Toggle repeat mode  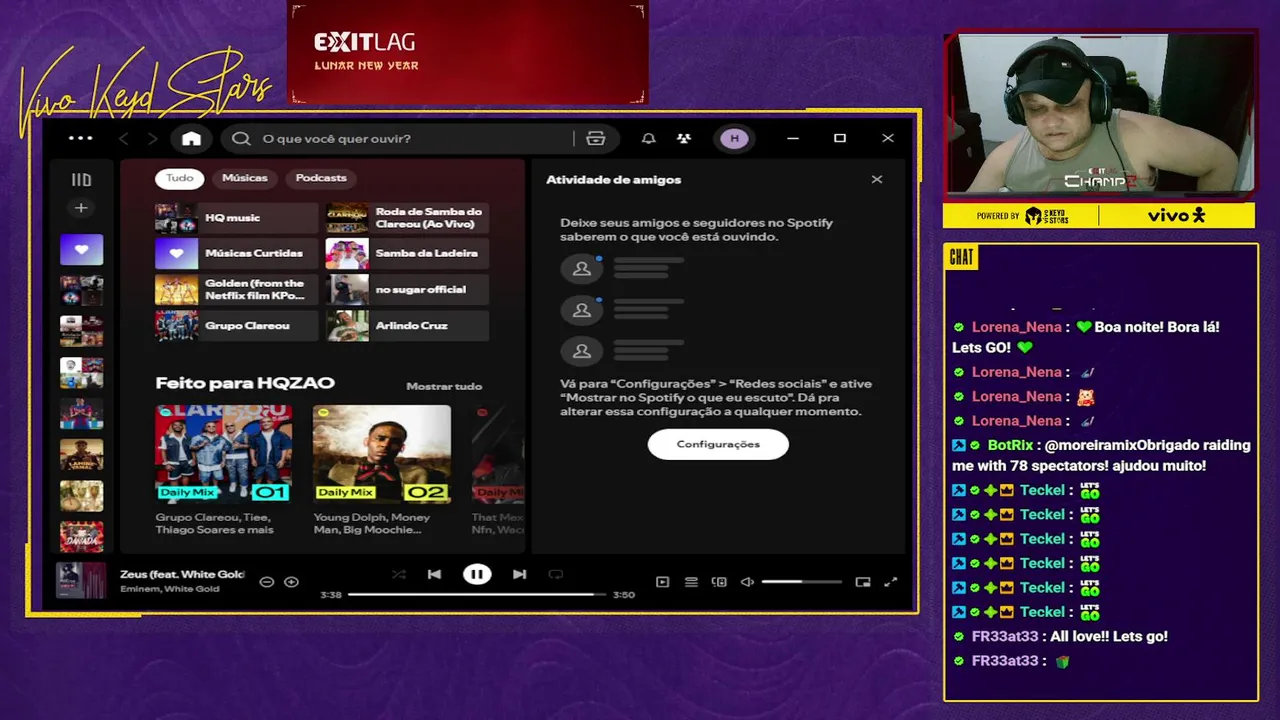556,574
